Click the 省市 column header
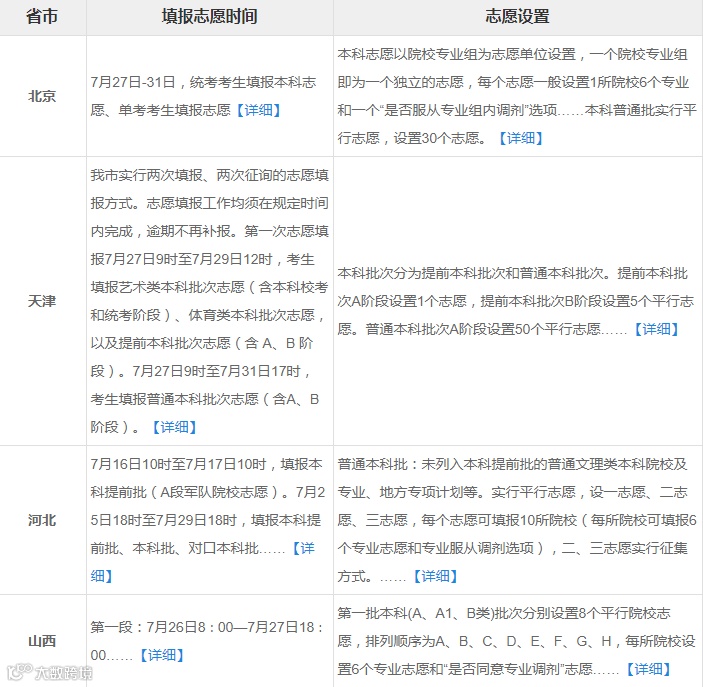 [x=42, y=17]
